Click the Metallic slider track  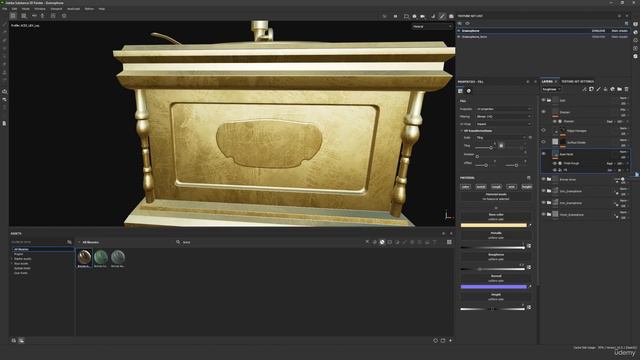pyautogui.click(x=493, y=248)
